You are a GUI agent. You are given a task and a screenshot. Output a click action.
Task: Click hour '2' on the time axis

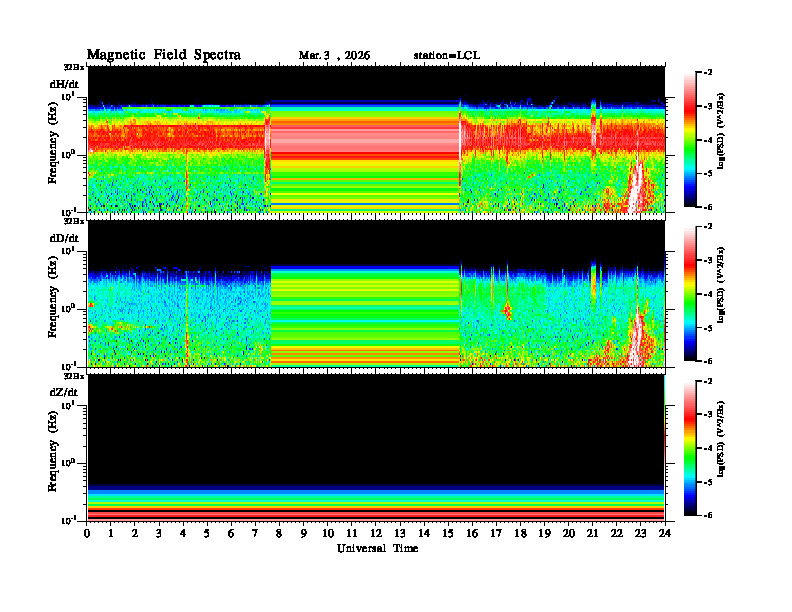pyautogui.click(x=135, y=534)
